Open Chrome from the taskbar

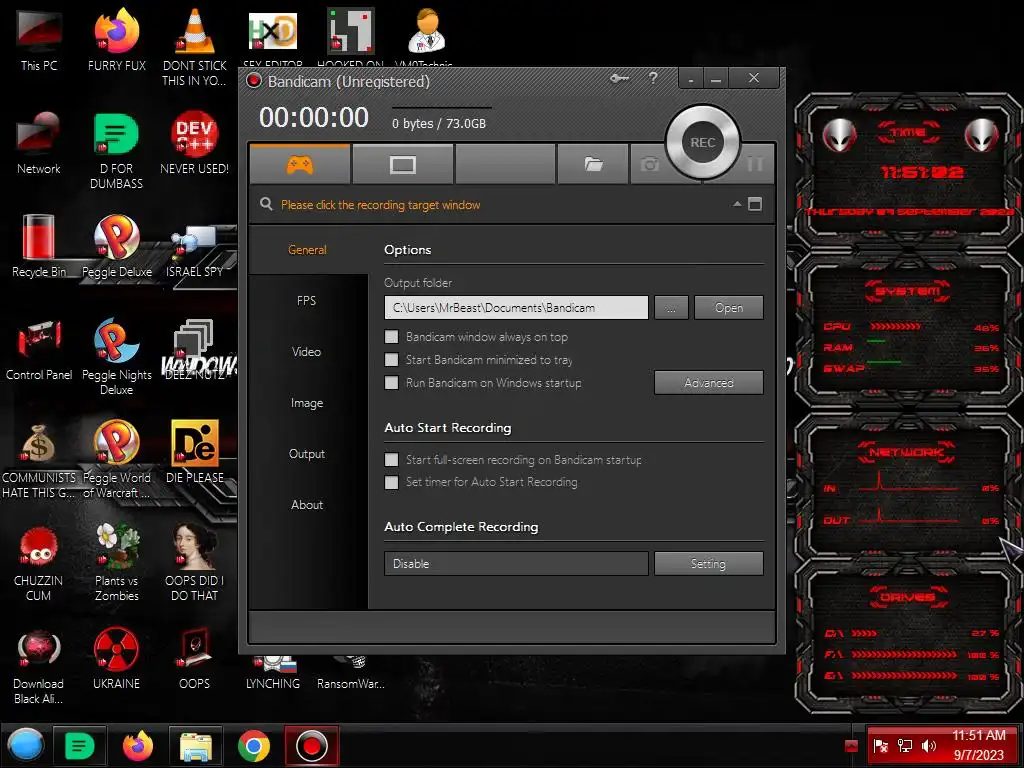pyautogui.click(x=253, y=746)
